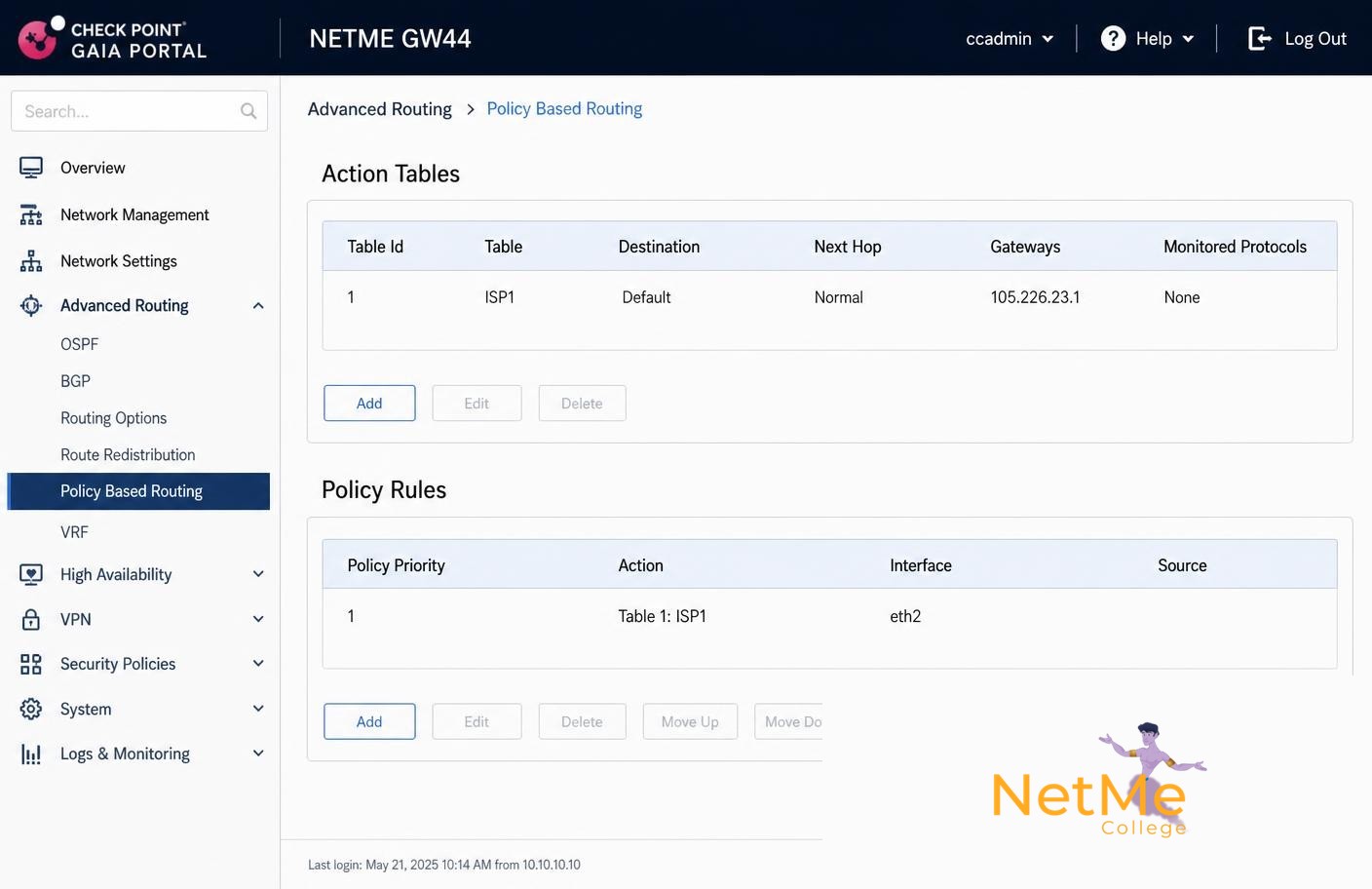
Task: Click the Advanced Routing crosshair icon
Action: pos(31,305)
